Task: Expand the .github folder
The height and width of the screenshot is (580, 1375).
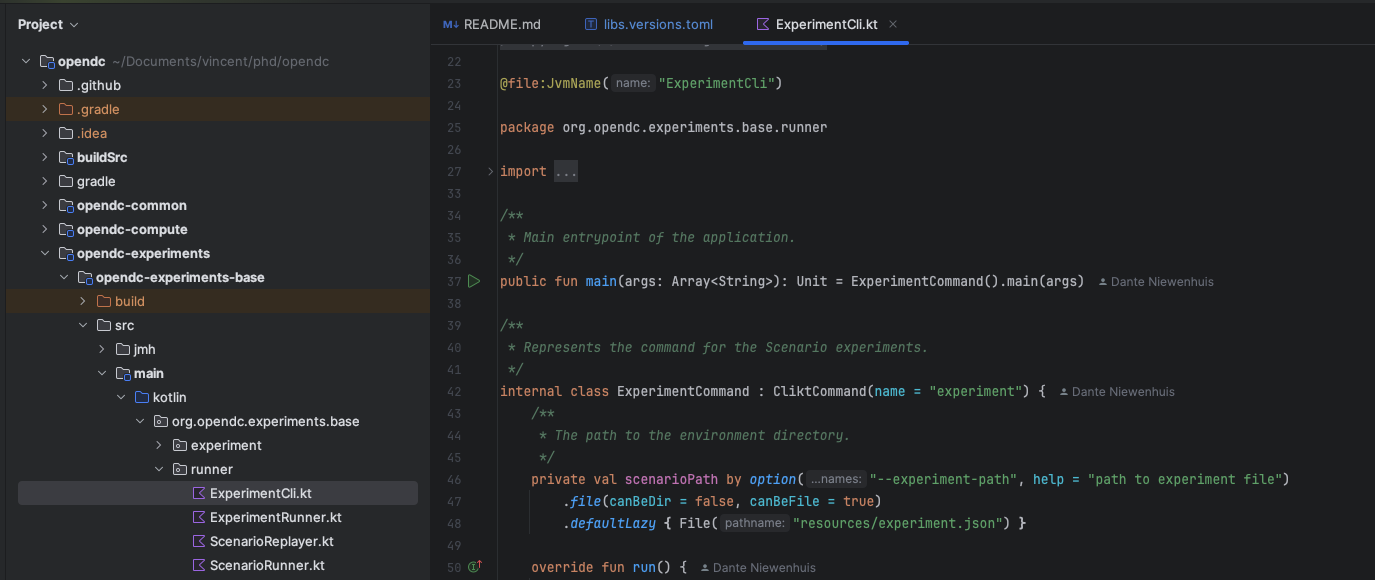Action: [x=44, y=85]
